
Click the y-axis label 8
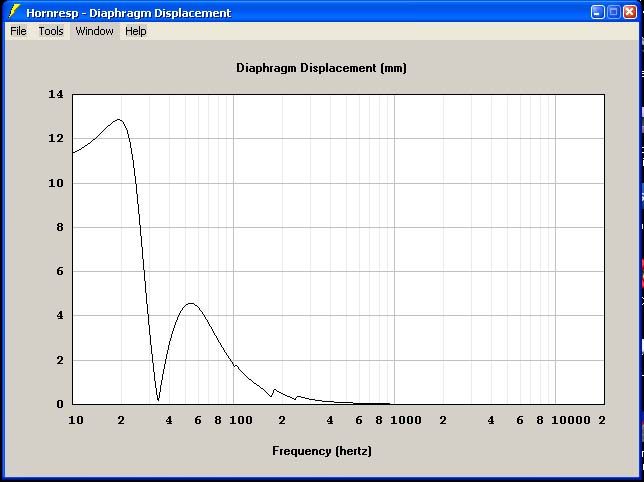(60, 227)
